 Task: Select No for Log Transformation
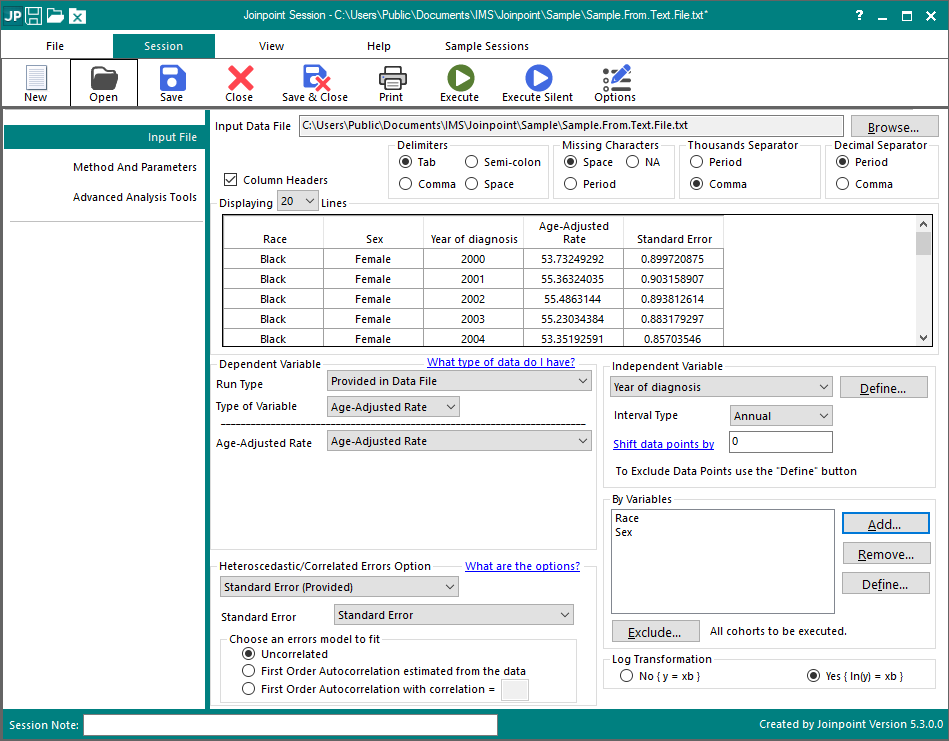(x=626, y=676)
